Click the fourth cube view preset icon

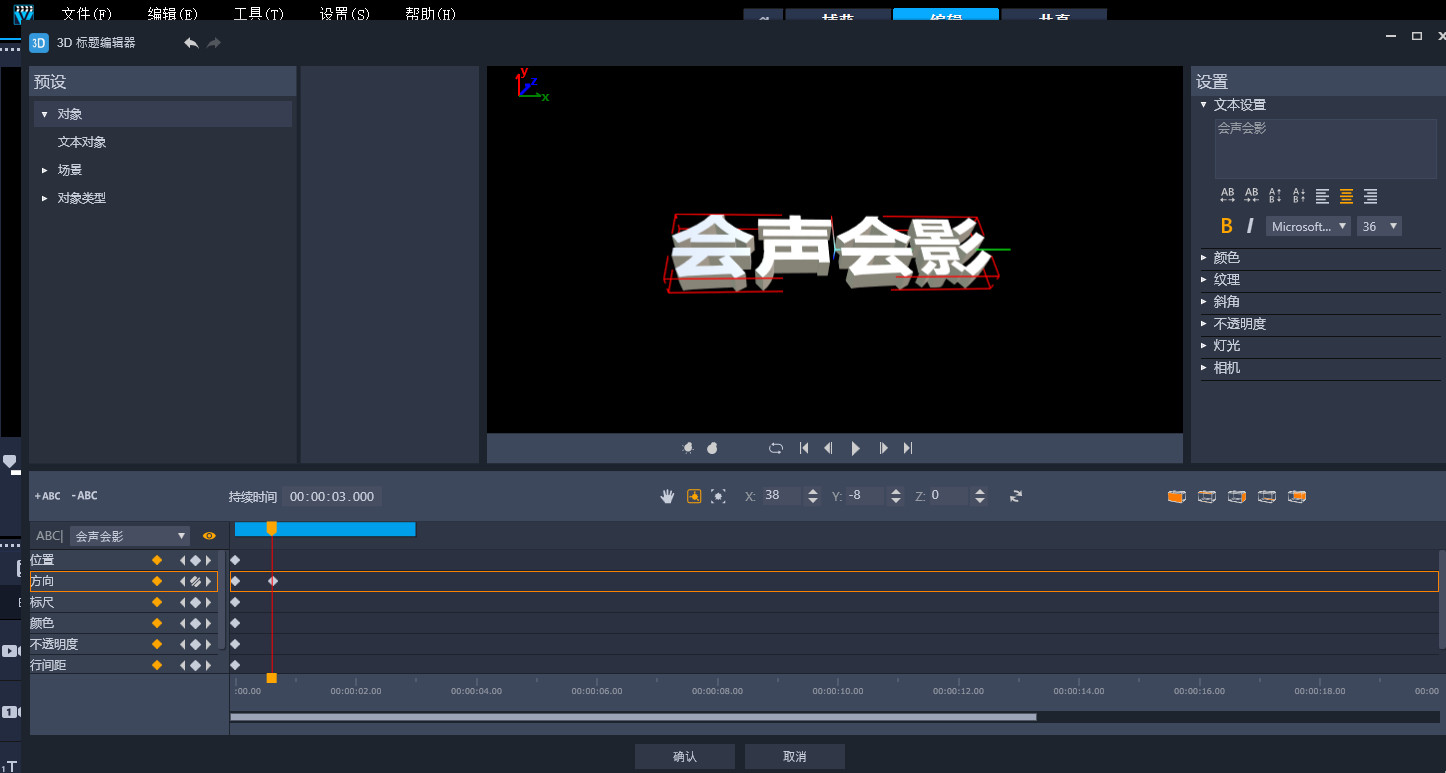(x=1267, y=496)
